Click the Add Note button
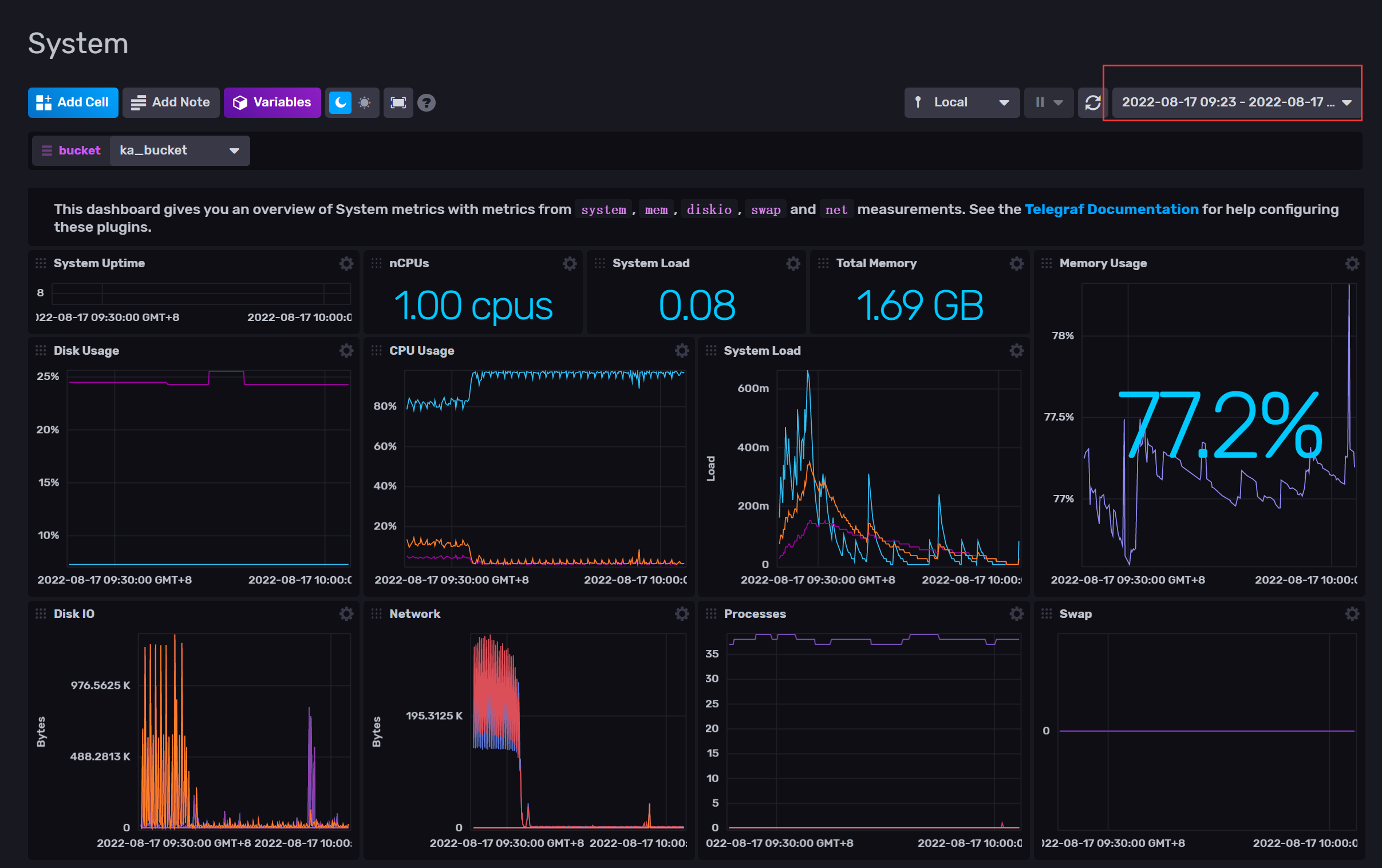The image size is (1382, 868). click(x=171, y=102)
